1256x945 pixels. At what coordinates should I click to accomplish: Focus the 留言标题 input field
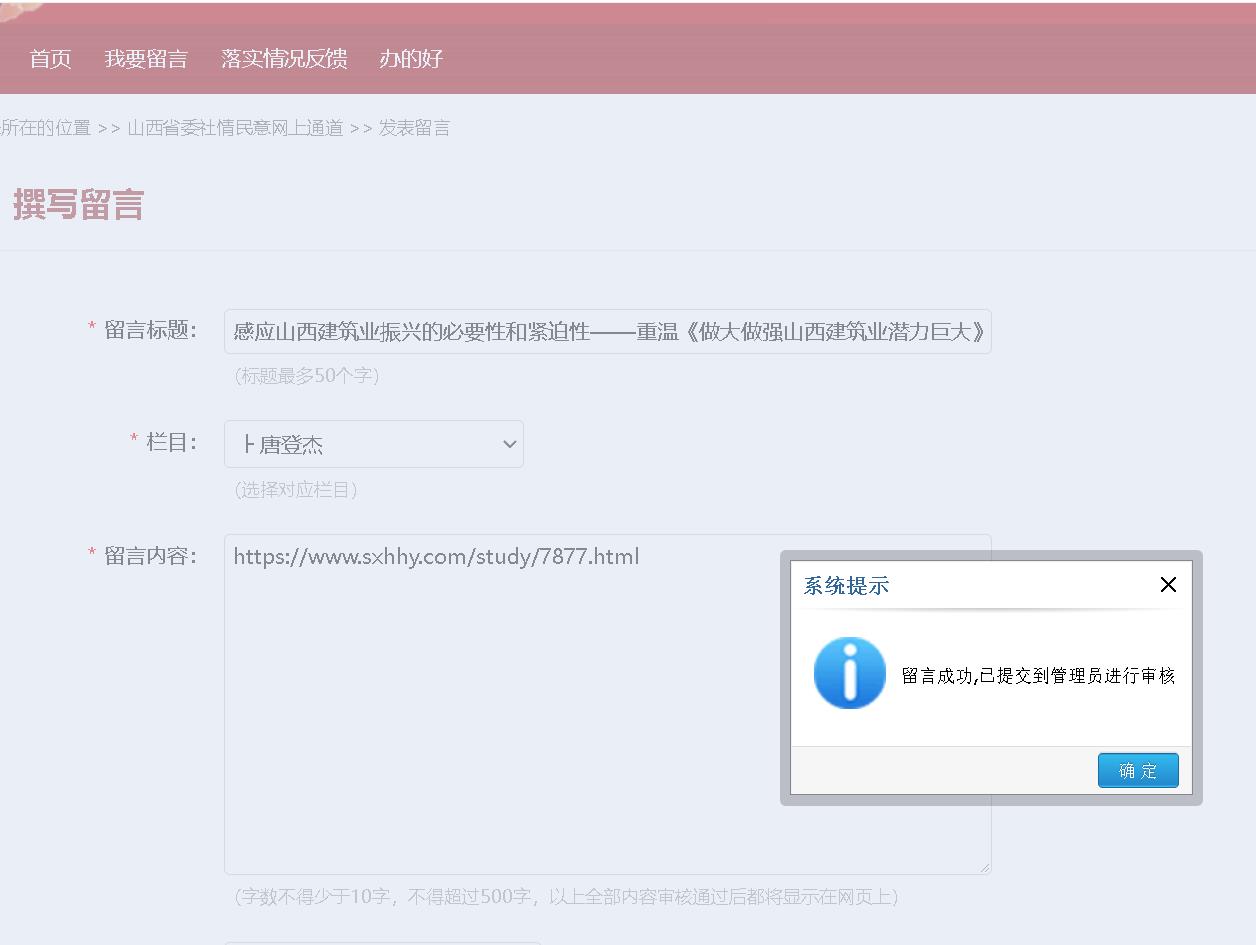coord(607,331)
